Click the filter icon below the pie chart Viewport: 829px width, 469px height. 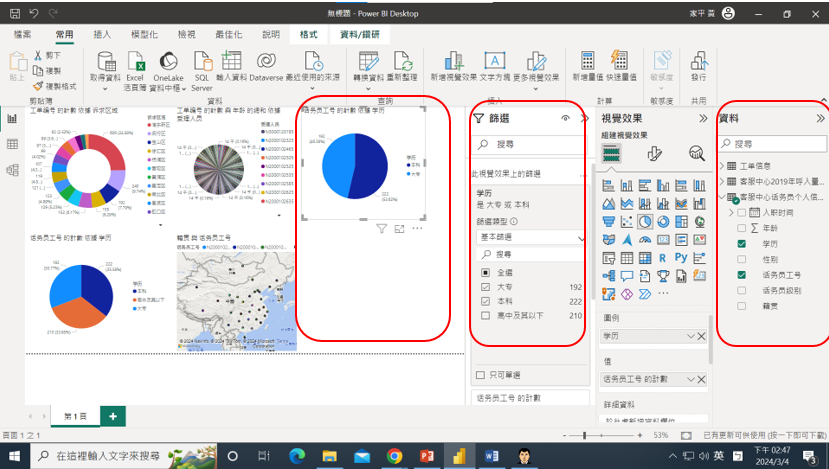point(381,229)
